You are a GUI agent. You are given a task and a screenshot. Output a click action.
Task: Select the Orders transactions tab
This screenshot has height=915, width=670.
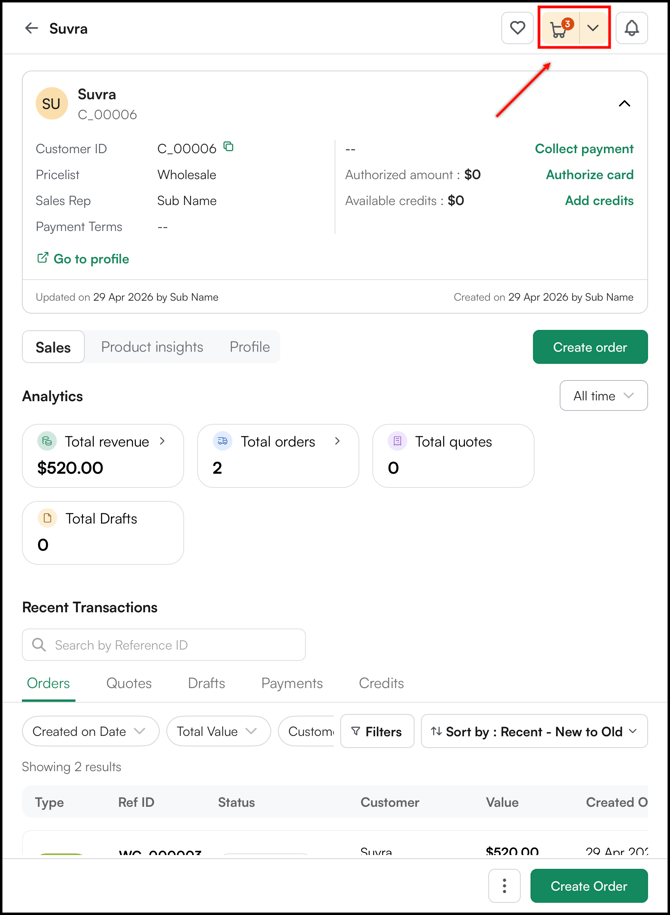(x=48, y=683)
